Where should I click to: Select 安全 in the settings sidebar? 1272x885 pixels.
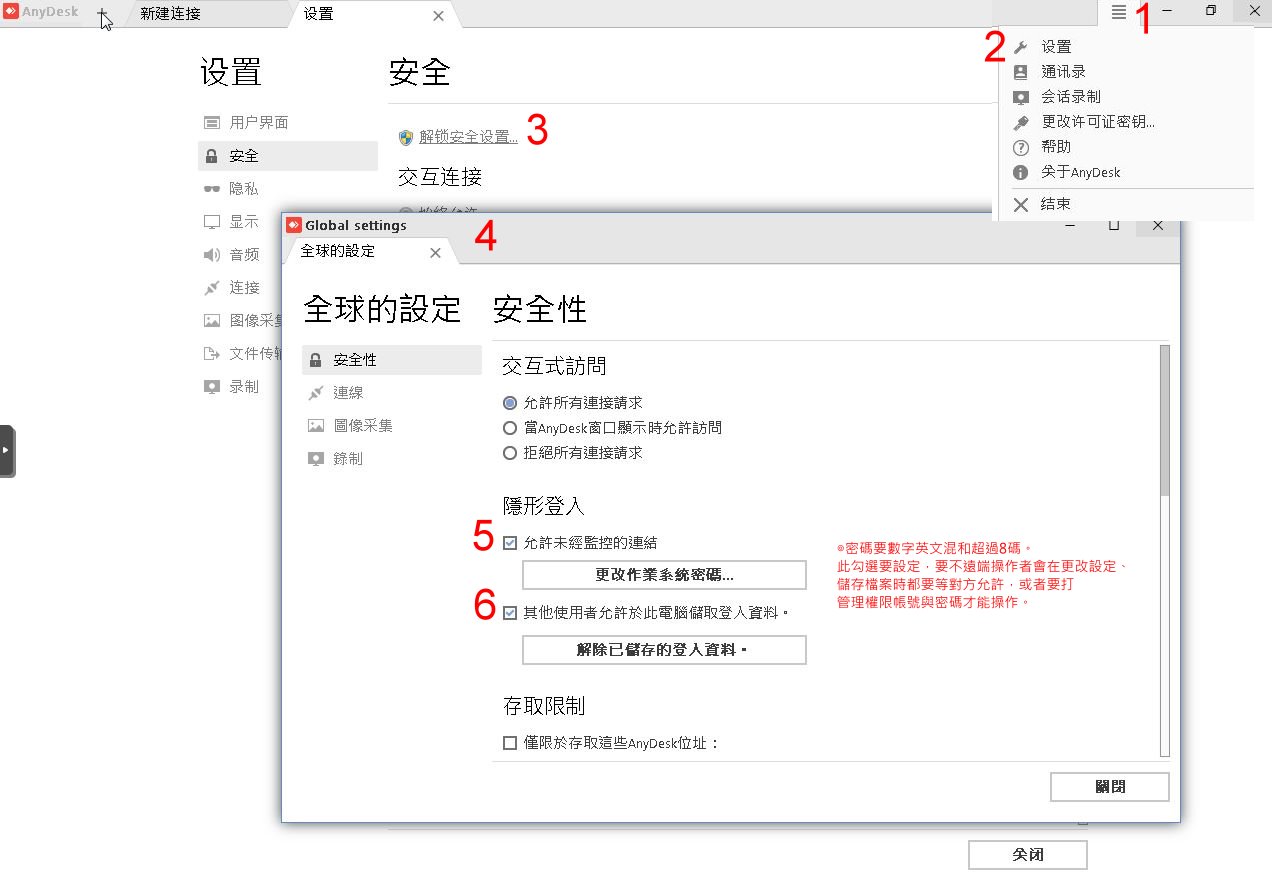(x=288, y=156)
